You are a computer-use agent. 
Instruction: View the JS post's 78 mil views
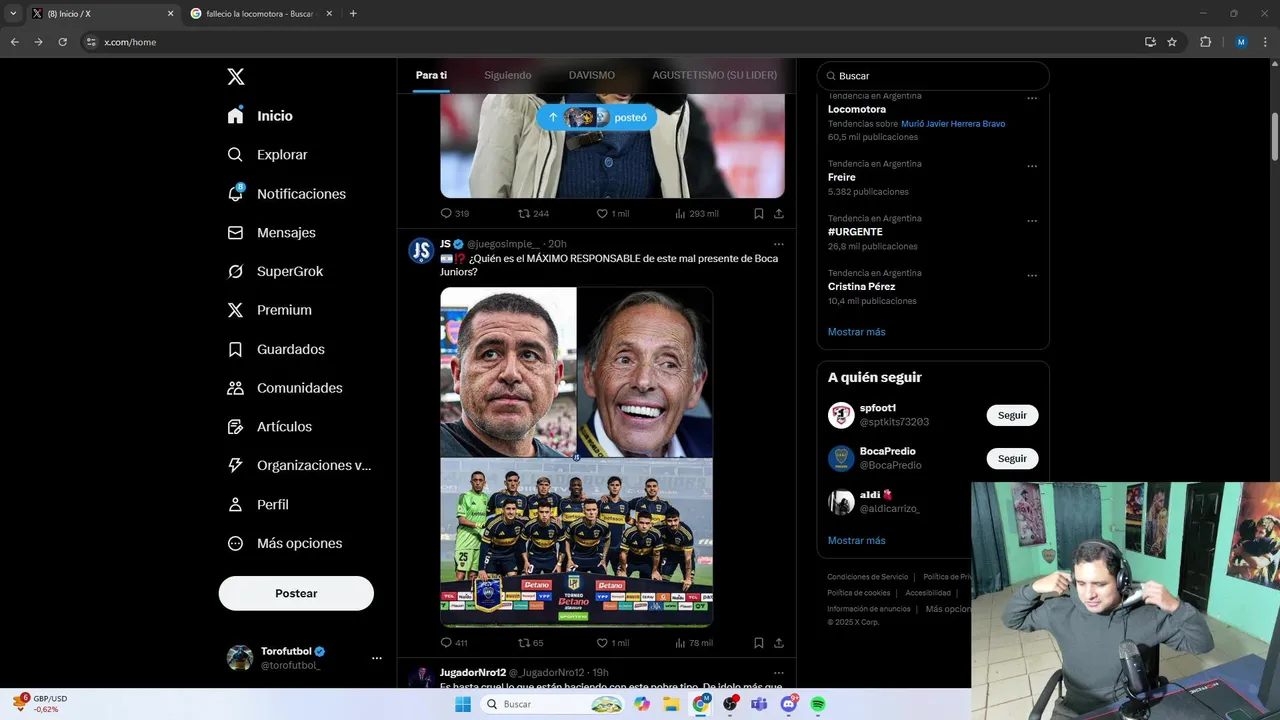tap(694, 643)
